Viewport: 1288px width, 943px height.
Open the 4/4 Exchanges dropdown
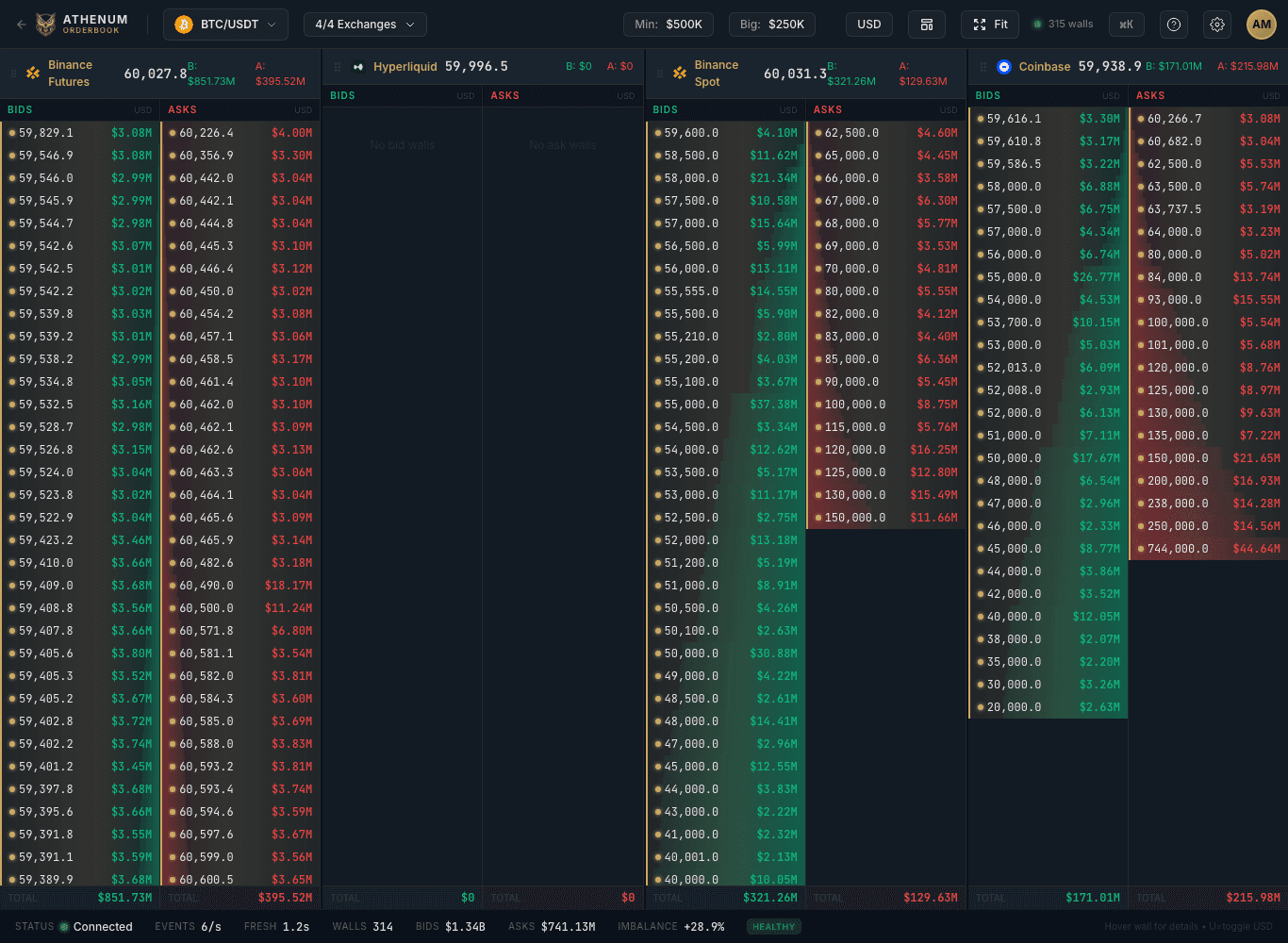pos(365,25)
